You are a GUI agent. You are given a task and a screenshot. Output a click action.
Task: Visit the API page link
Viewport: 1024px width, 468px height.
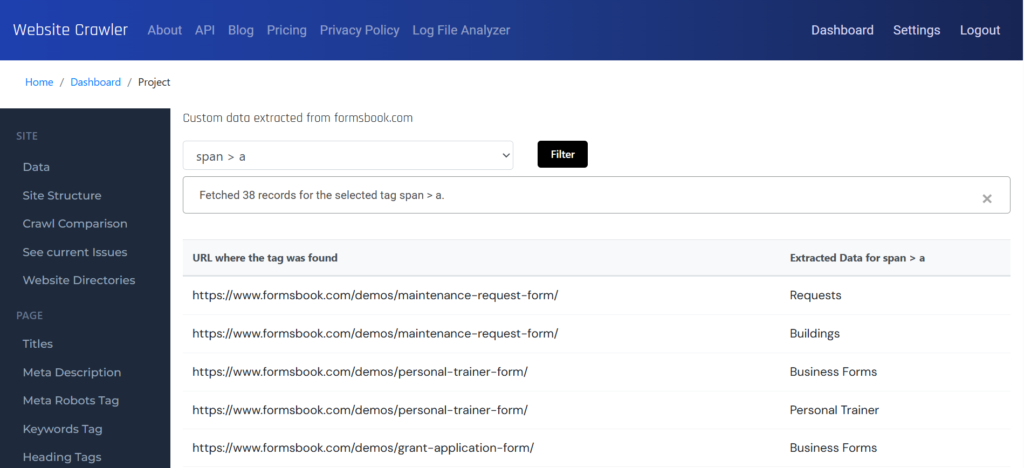[x=205, y=30]
